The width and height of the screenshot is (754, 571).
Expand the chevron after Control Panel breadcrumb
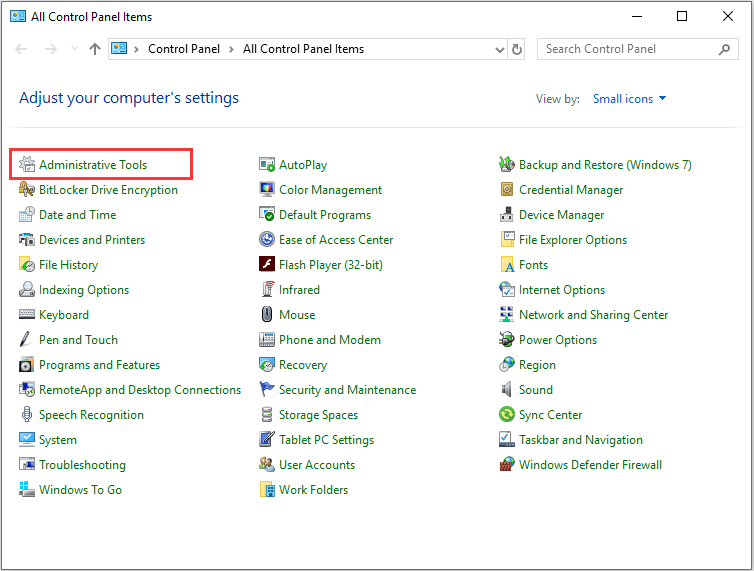click(231, 49)
